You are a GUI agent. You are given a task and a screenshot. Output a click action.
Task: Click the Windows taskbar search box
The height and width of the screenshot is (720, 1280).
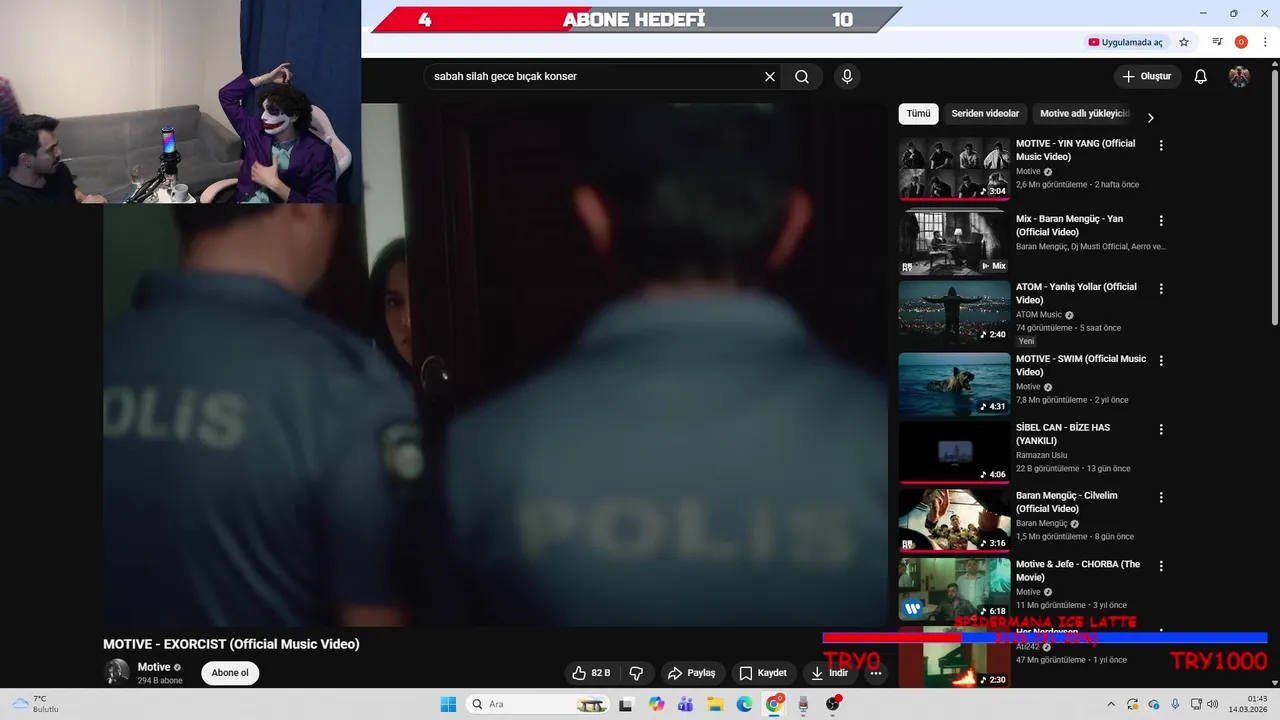(x=538, y=704)
